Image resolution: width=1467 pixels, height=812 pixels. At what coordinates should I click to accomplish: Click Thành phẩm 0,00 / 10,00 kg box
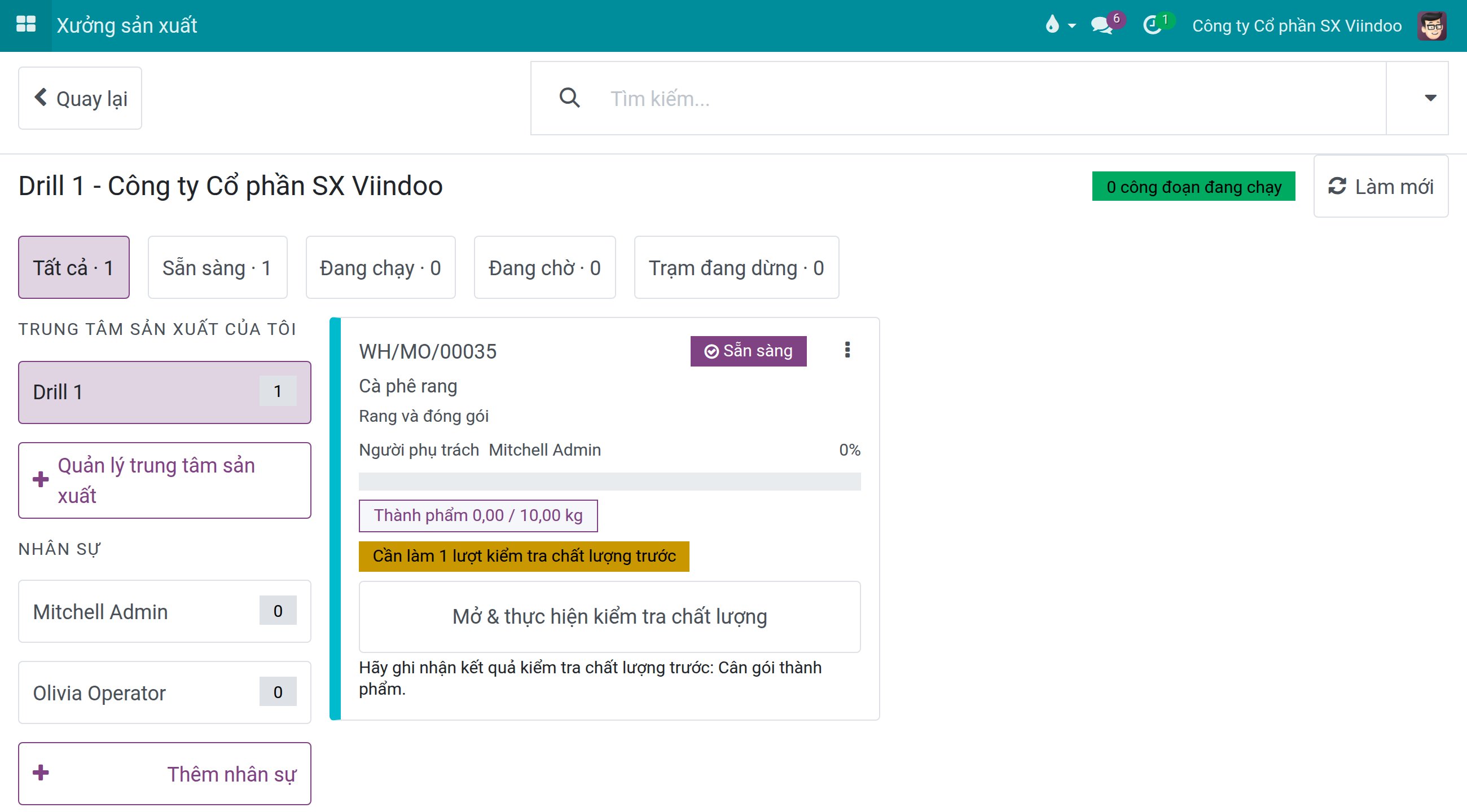(478, 515)
